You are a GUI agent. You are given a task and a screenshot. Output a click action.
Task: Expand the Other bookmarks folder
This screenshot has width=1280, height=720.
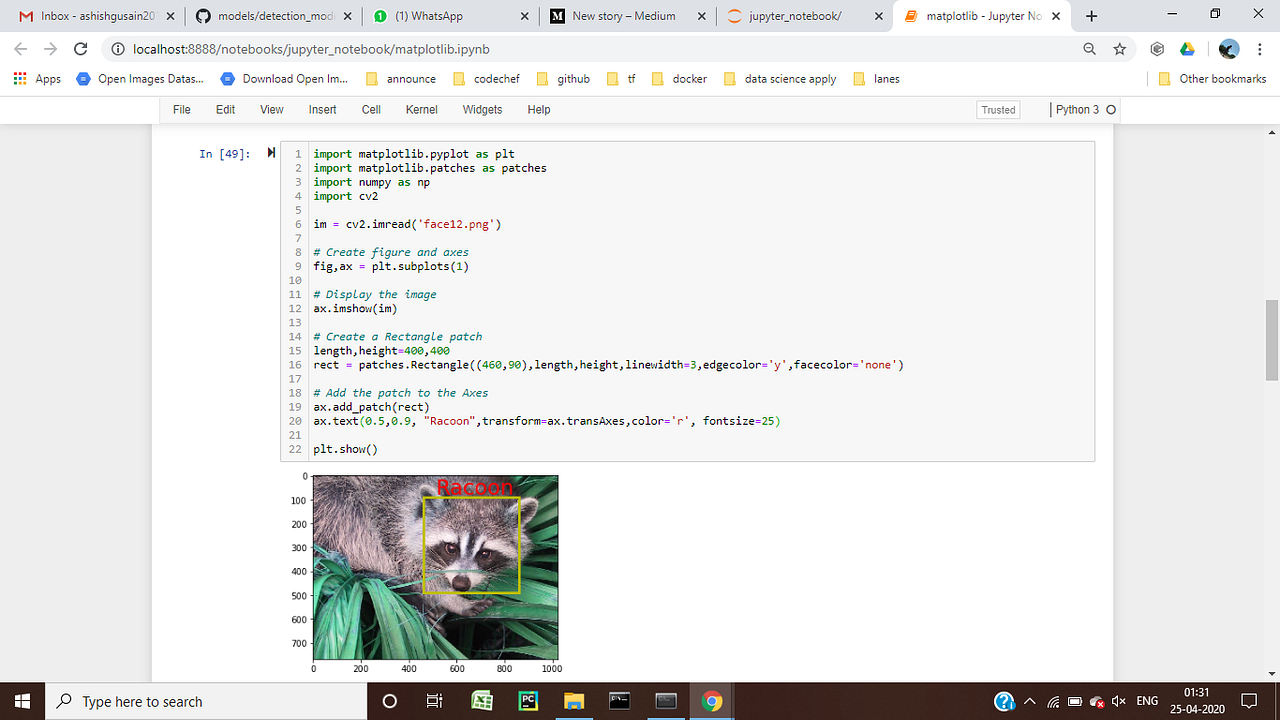(1216, 78)
